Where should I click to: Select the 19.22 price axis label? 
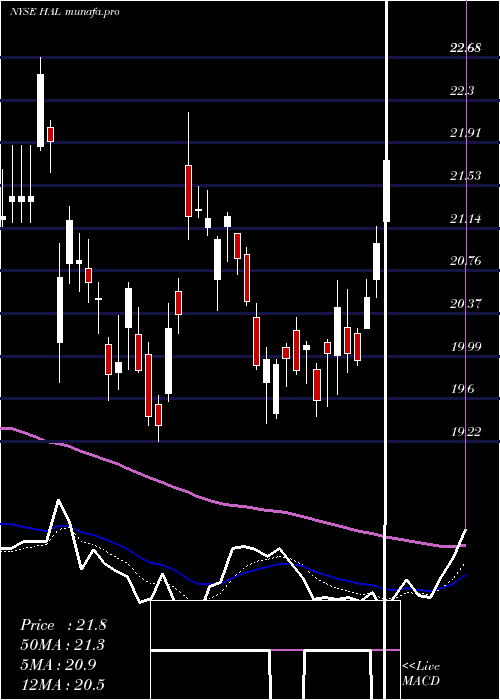[x=466, y=432]
